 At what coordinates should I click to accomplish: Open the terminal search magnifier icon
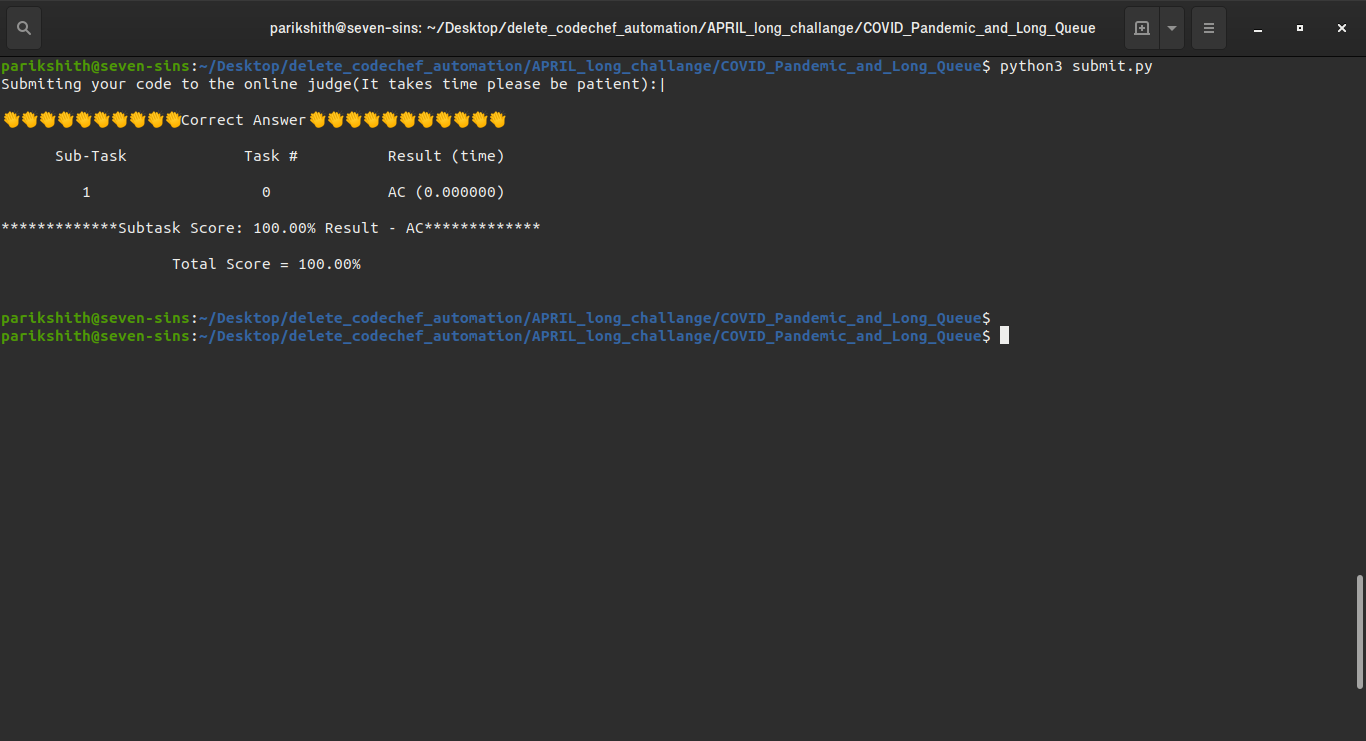coord(24,28)
